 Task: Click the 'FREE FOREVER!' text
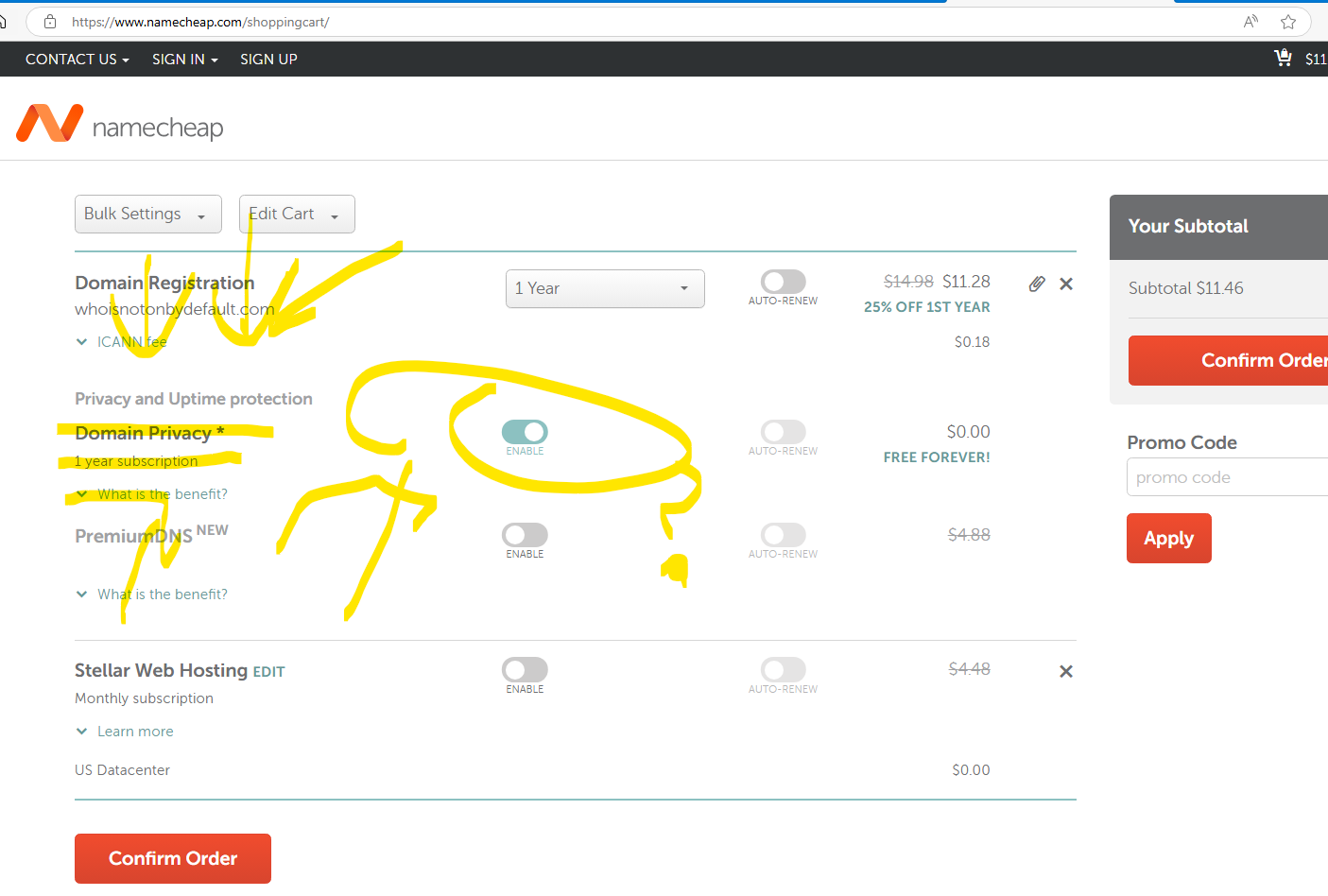pyautogui.click(x=937, y=457)
